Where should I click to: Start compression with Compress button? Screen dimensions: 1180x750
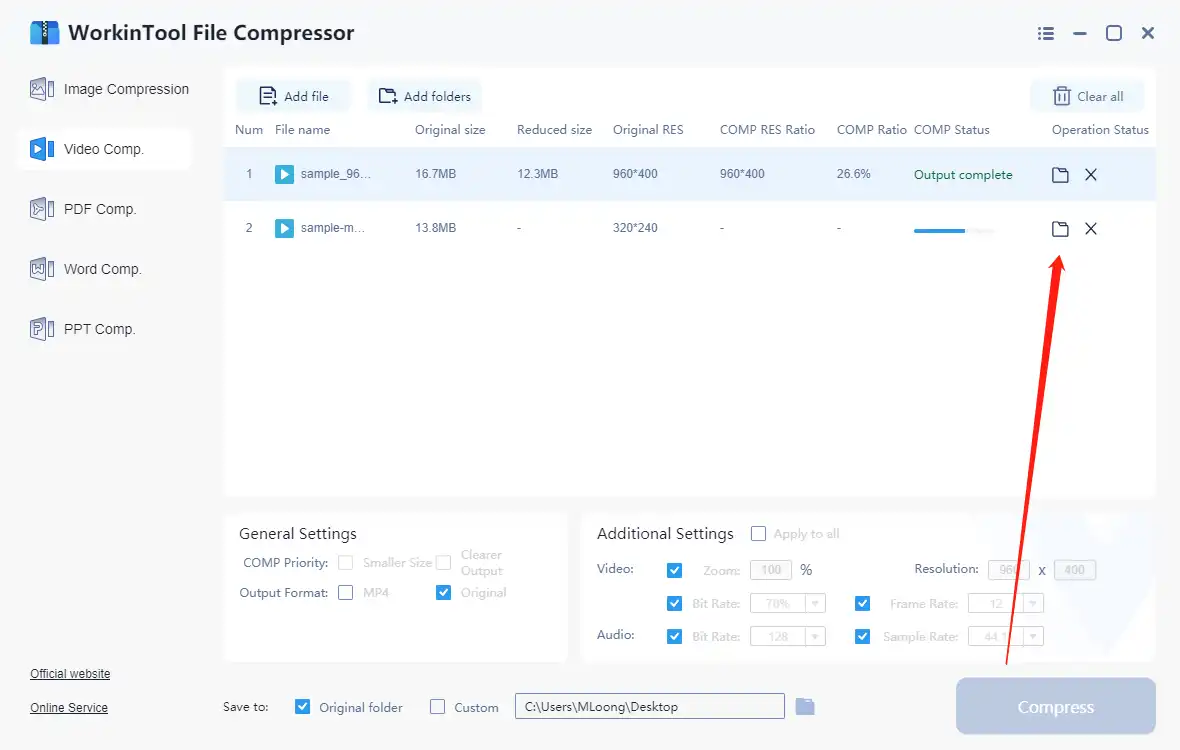pyautogui.click(x=1055, y=706)
